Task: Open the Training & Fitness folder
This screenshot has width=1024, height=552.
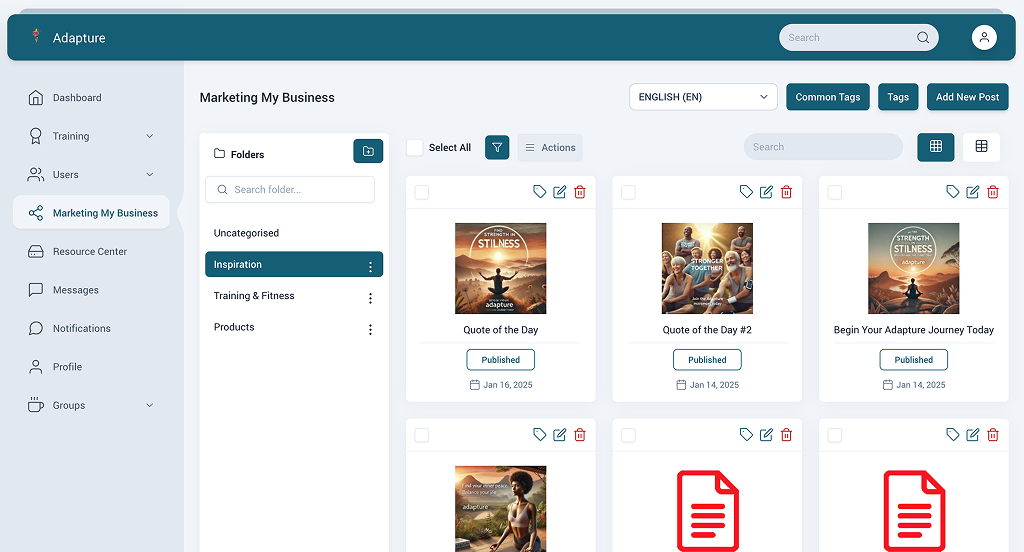Action: [254, 296]
